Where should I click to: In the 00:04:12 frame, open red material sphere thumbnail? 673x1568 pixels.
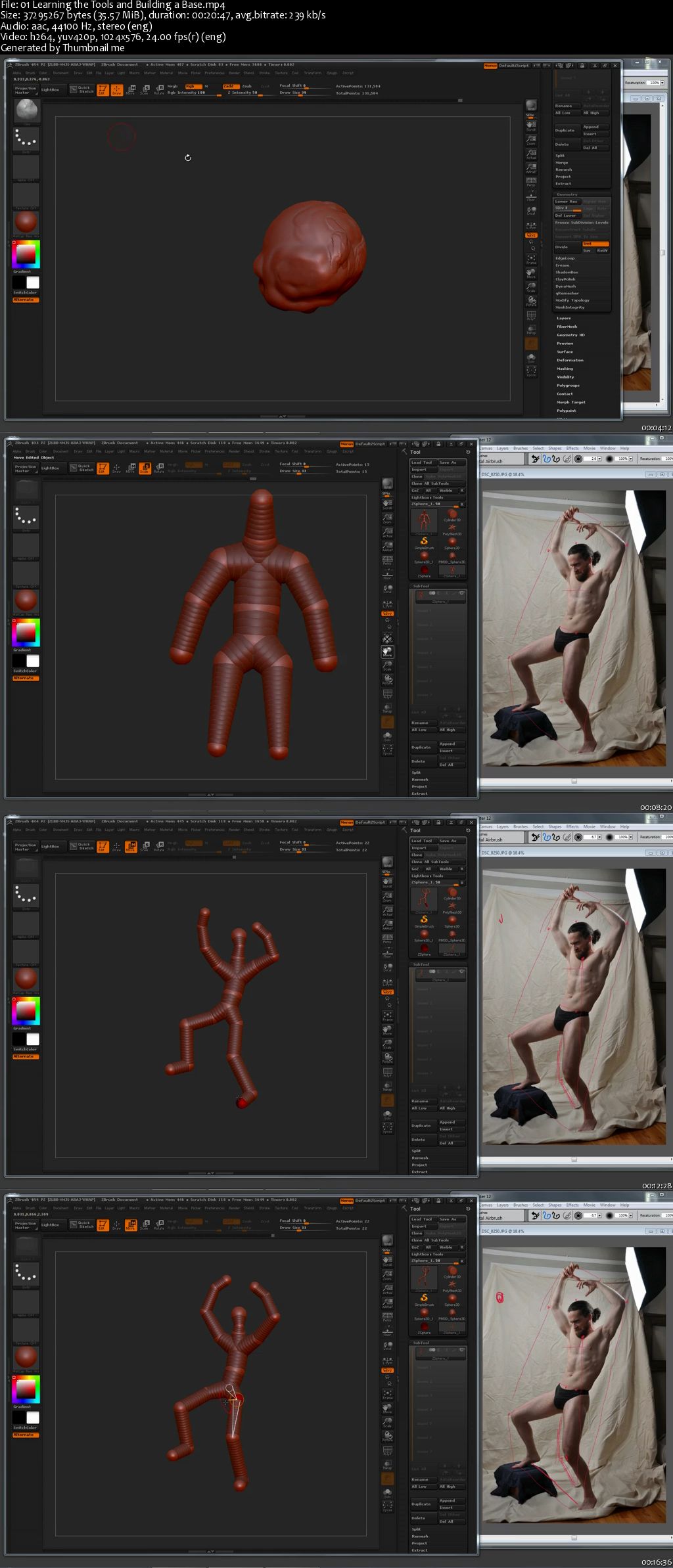pyautogui.click(x=26, y=223)
